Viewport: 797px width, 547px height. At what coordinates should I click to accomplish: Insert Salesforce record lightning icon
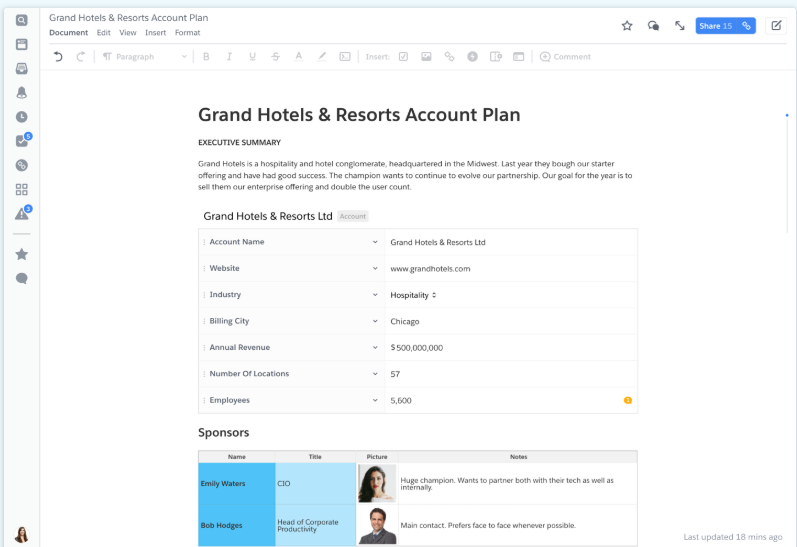[x=472, y=56]
